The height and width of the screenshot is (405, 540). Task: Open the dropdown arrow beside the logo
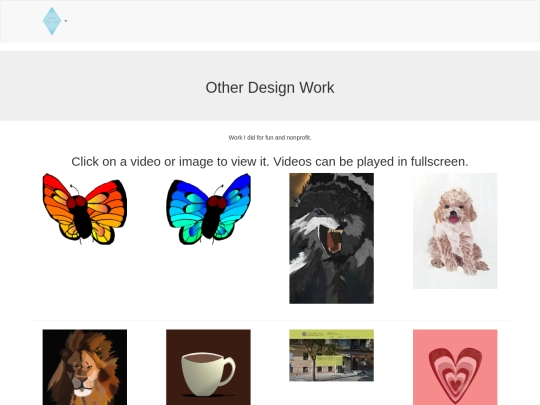(66, 21)
